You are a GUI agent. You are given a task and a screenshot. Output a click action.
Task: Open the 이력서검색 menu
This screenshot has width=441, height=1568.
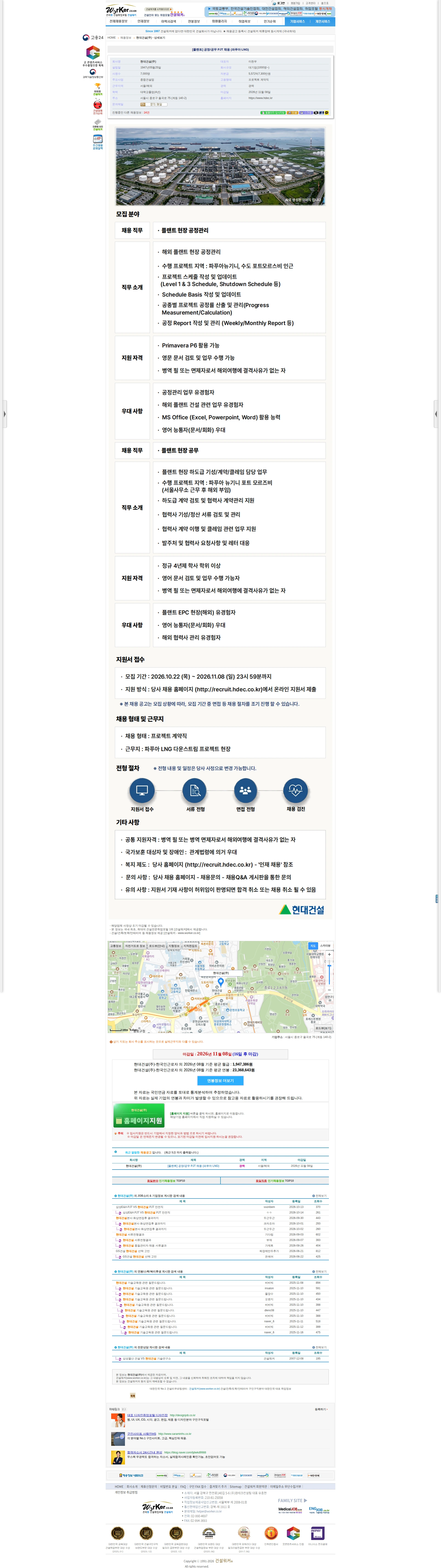click(x=169, y=21)
